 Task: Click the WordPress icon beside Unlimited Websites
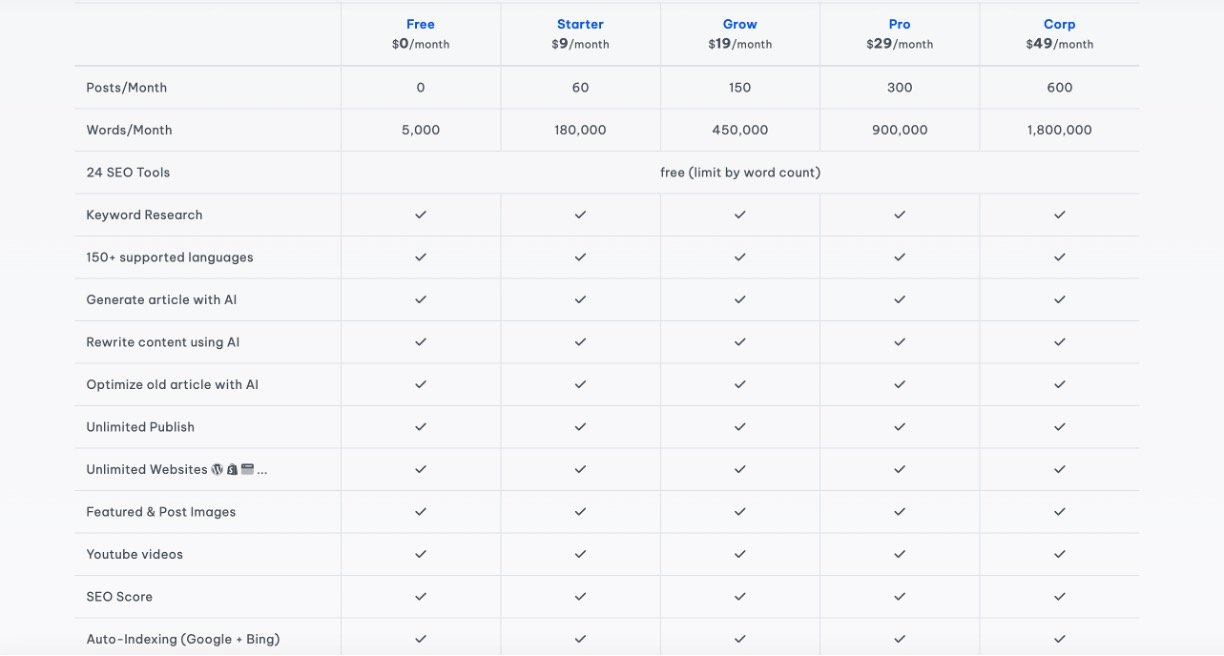coord(217,469)
